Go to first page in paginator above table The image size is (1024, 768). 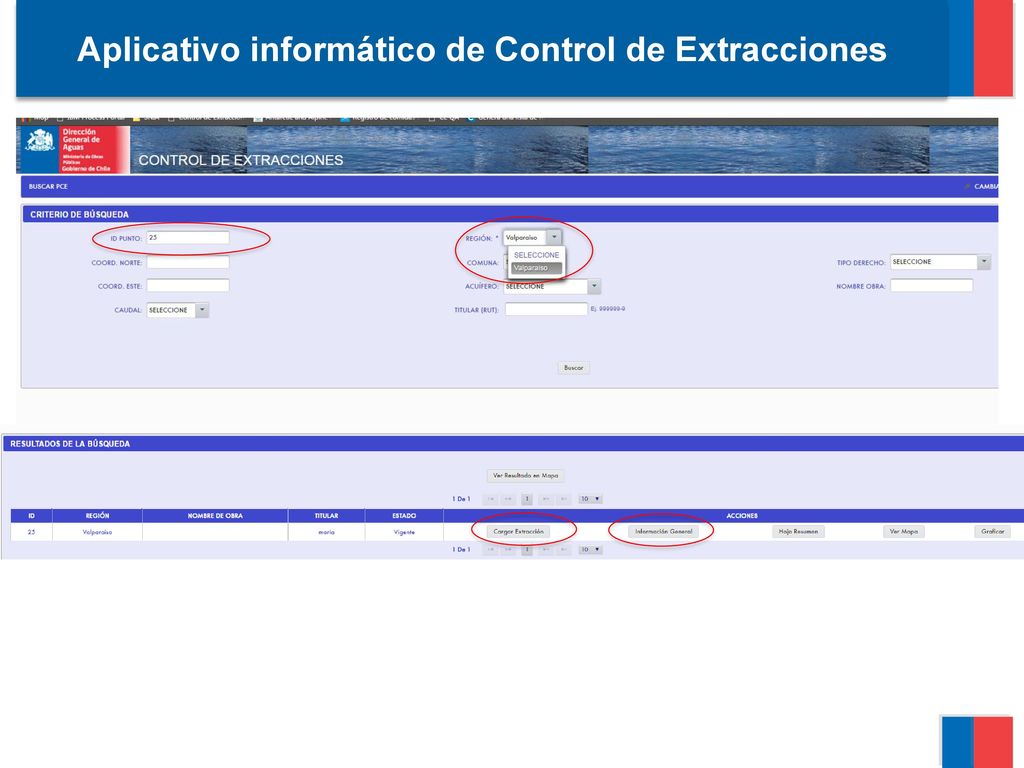490,499
